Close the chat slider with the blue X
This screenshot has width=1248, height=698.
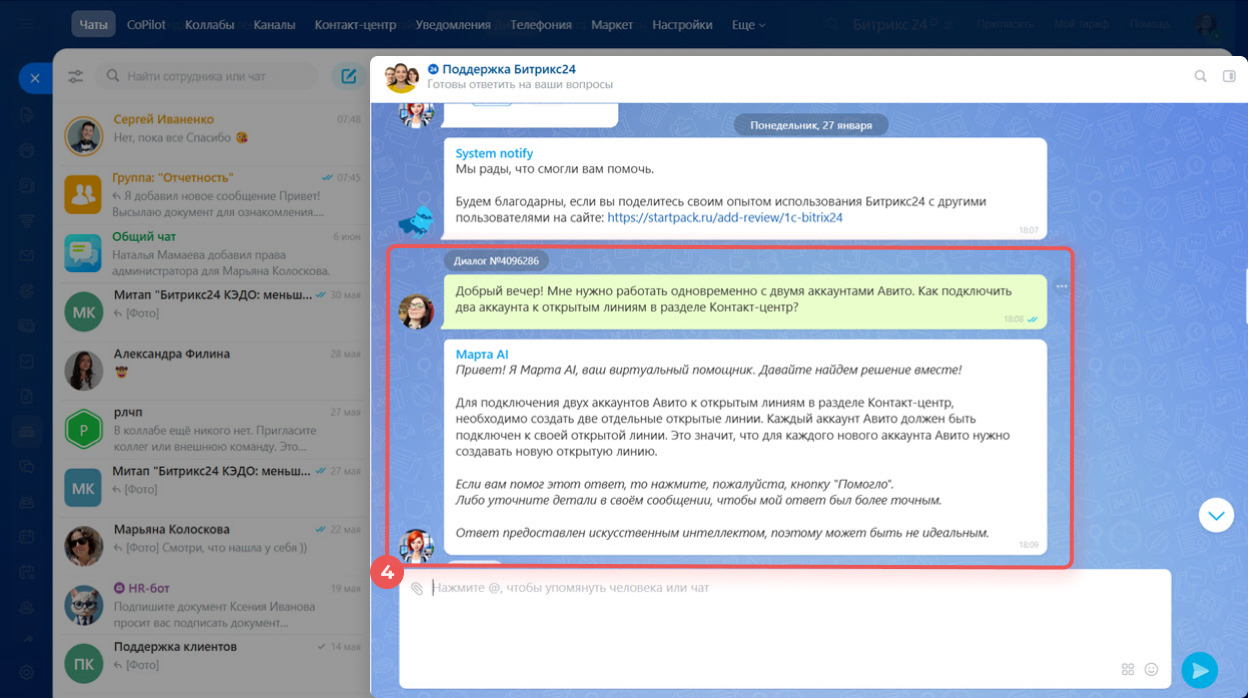[35, 78]
